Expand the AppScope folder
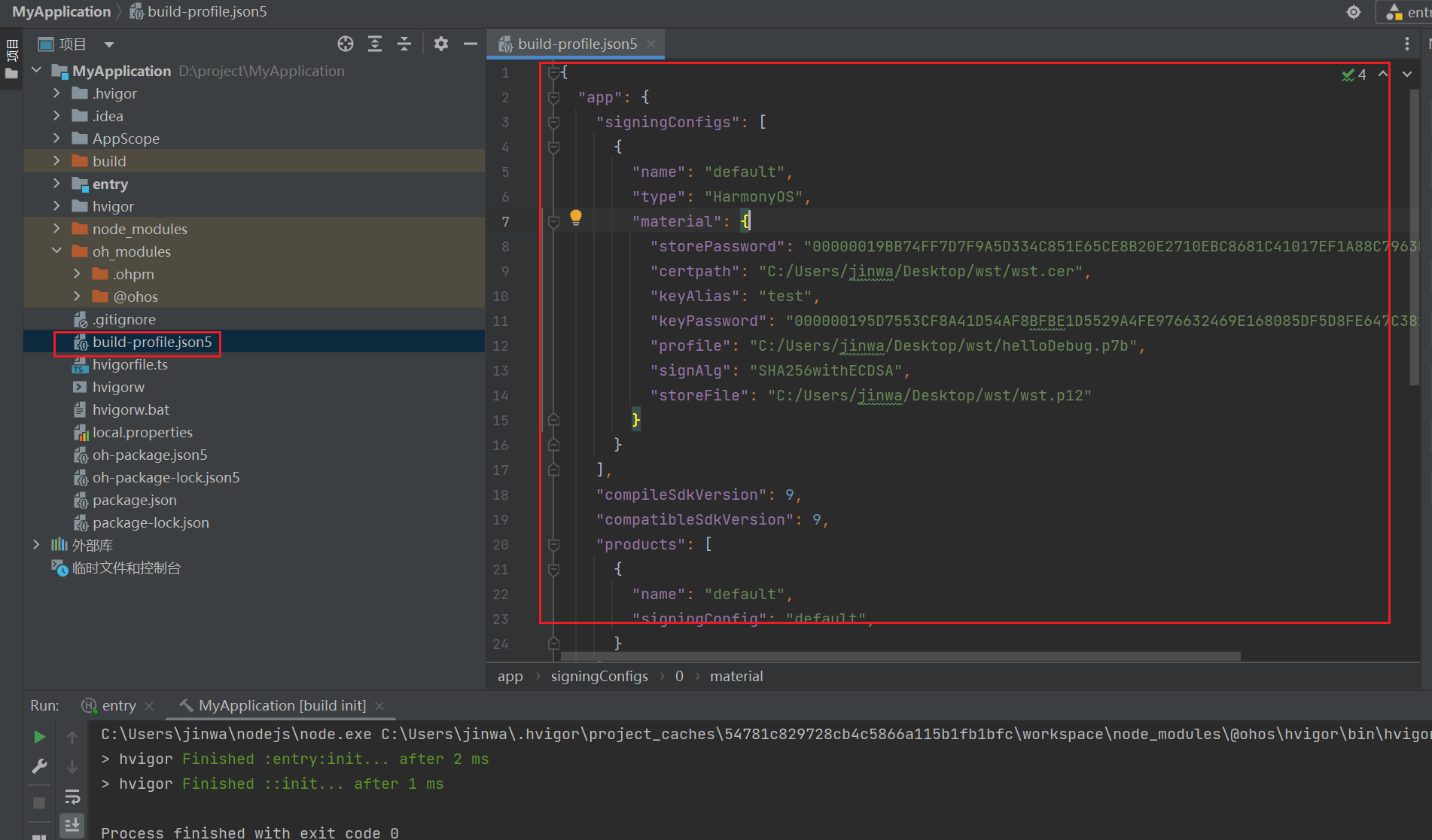The image size is (1432, 840). (x=56, y=138)
